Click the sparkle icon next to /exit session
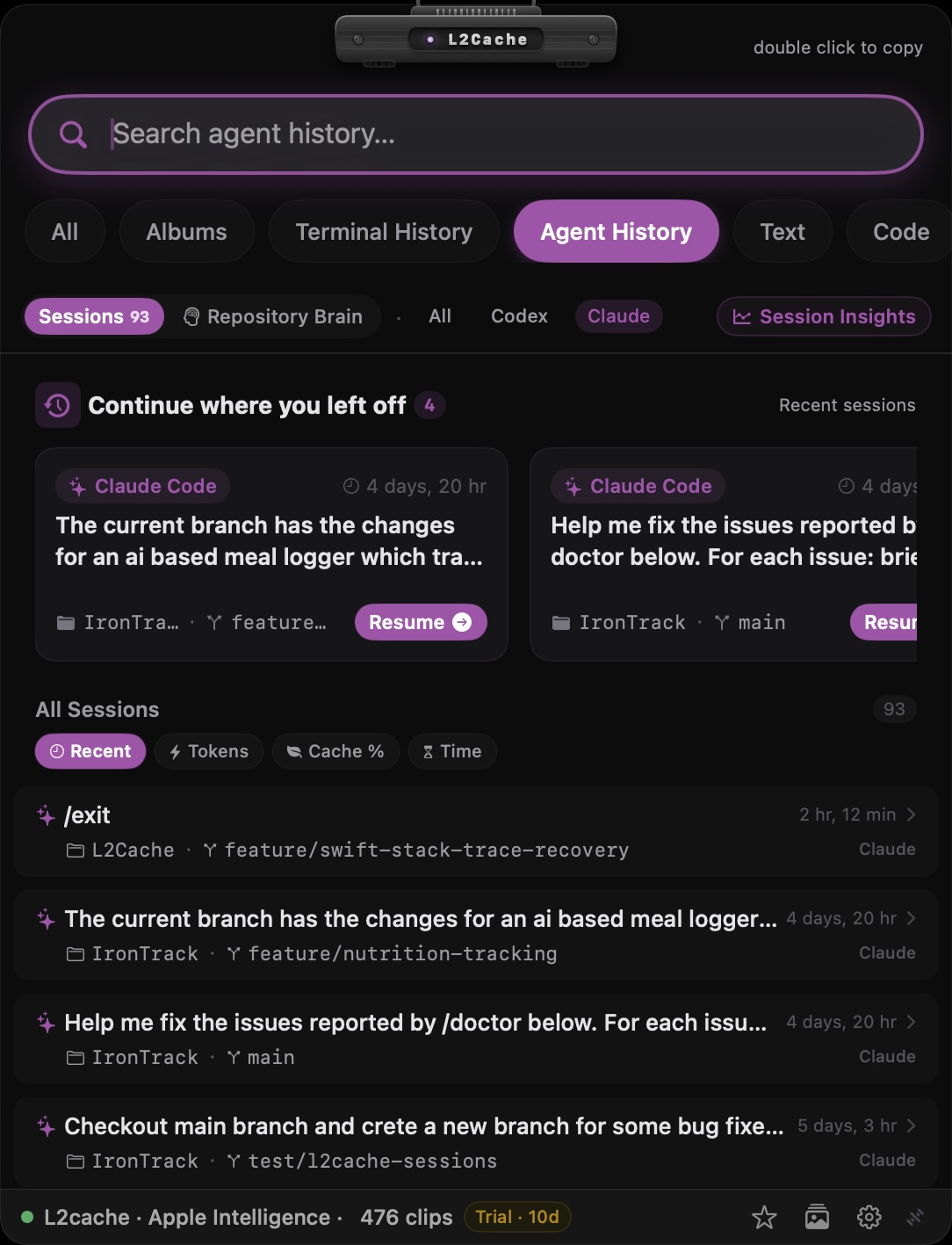Screen dimensions: 952x1245 [46, 815]
